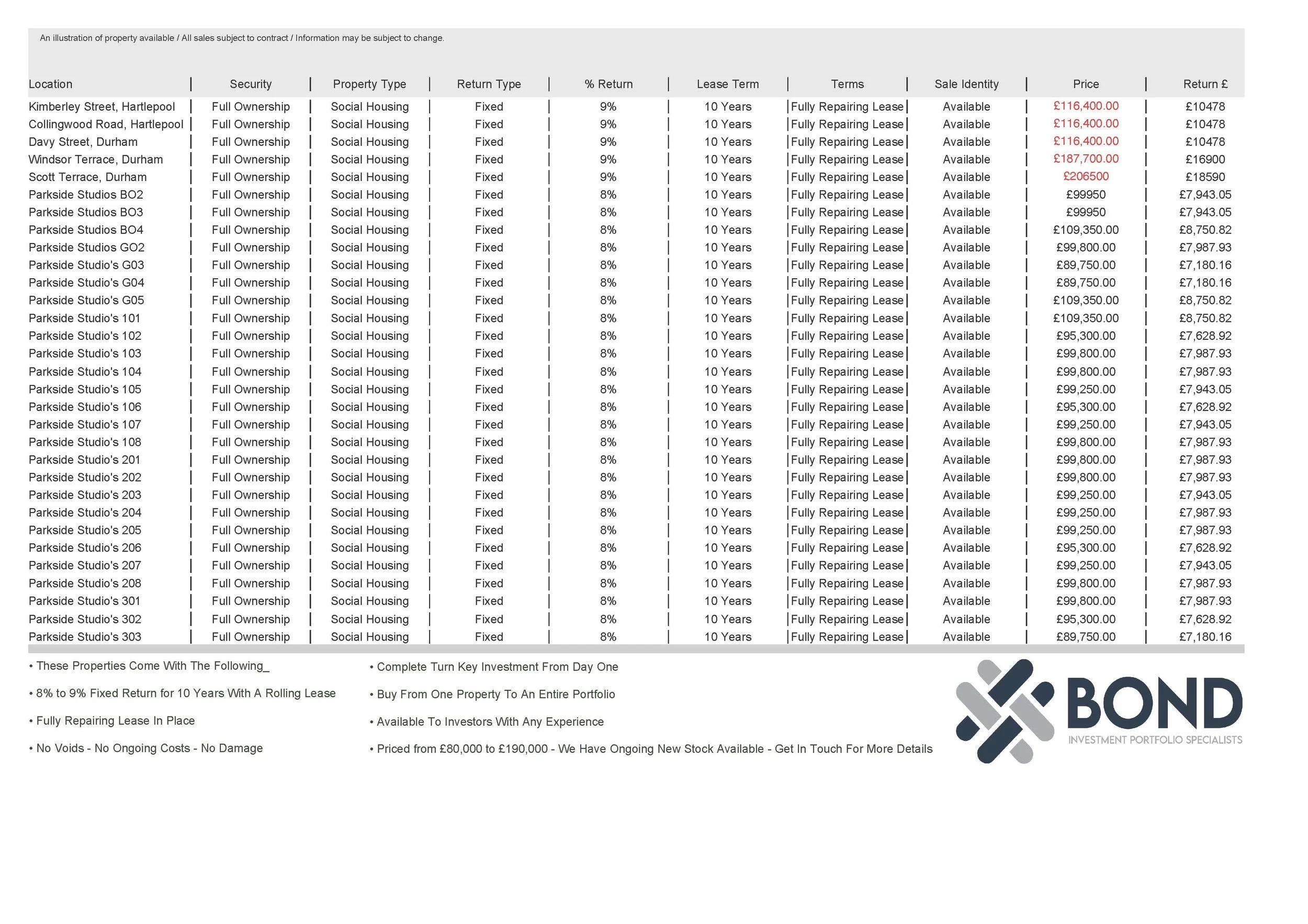Click the Location column header
Screen dimensions: 1308x924
(51, 84)
